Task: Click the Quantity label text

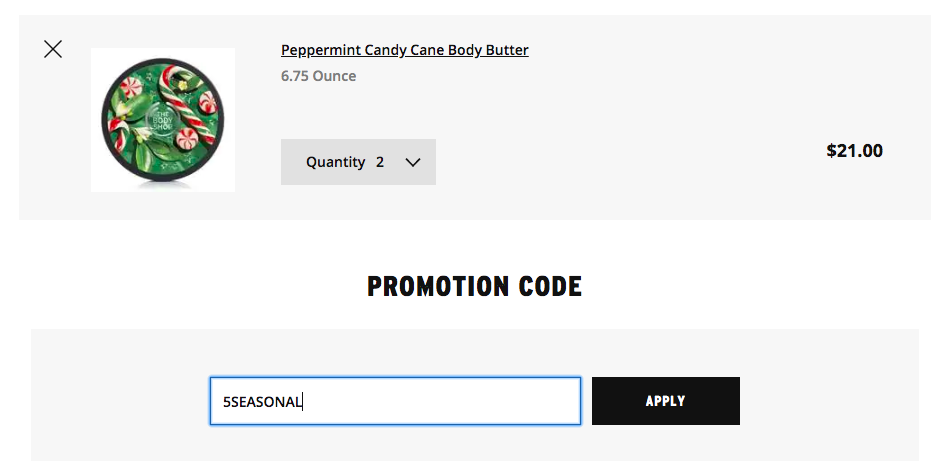Action: (x=335, y=162)
